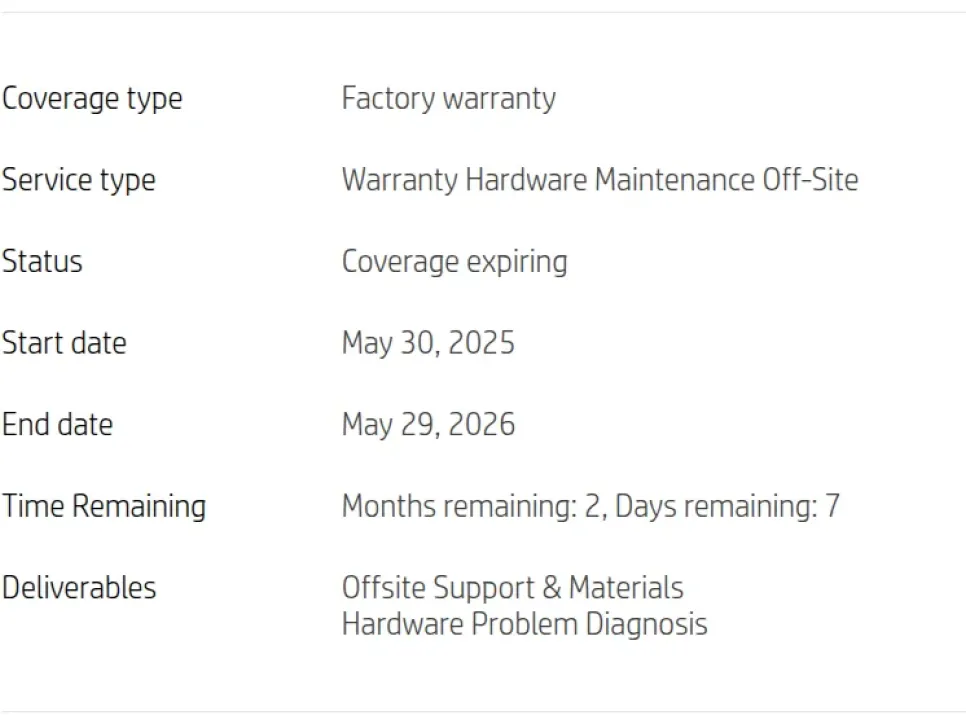Select the Coverage expiring status value
Viewport: 966px width, 724px height.
click(x=454, y=262)
